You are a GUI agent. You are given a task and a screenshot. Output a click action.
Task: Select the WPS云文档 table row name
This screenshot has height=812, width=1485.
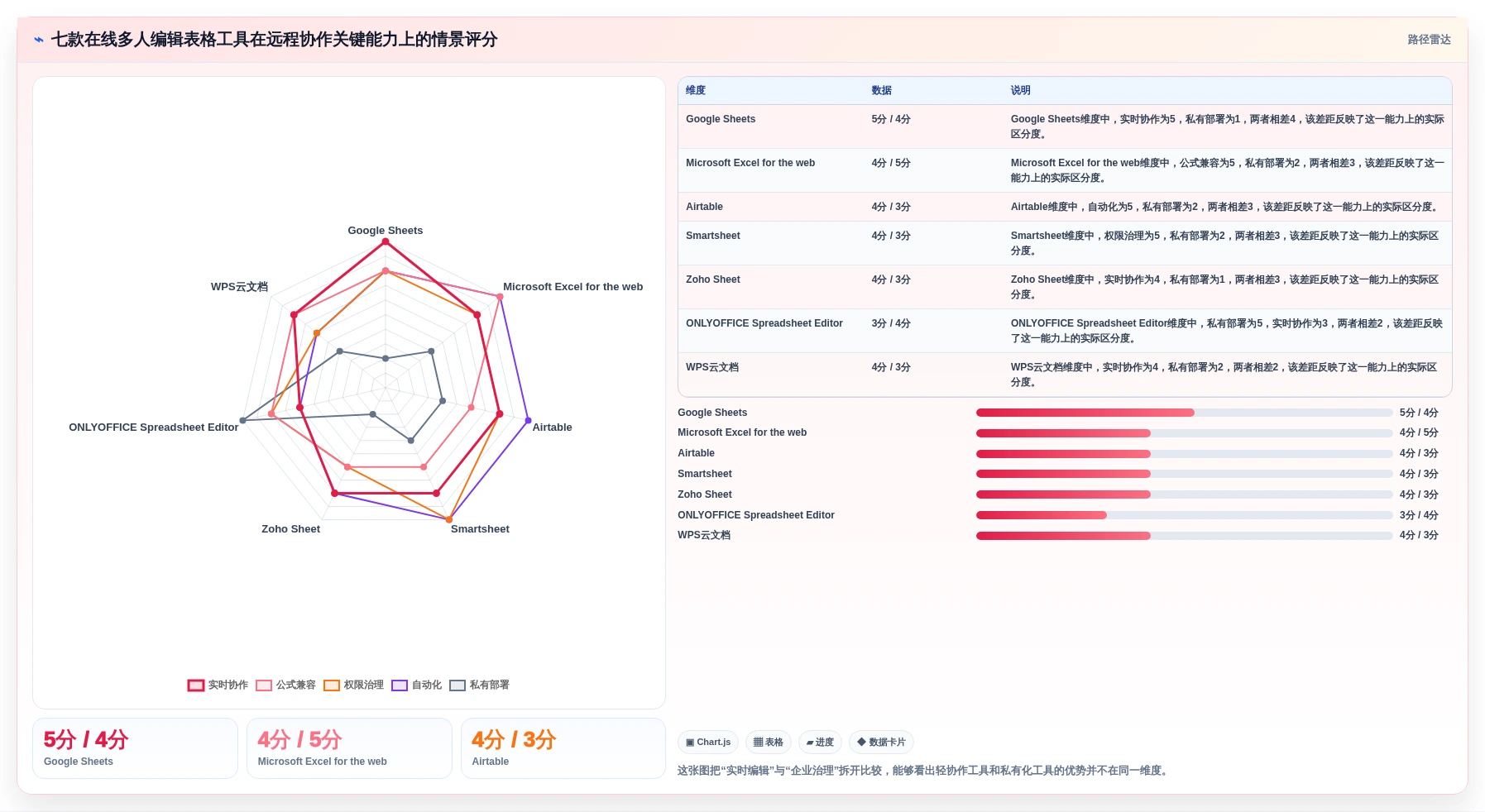pos(712,367)
